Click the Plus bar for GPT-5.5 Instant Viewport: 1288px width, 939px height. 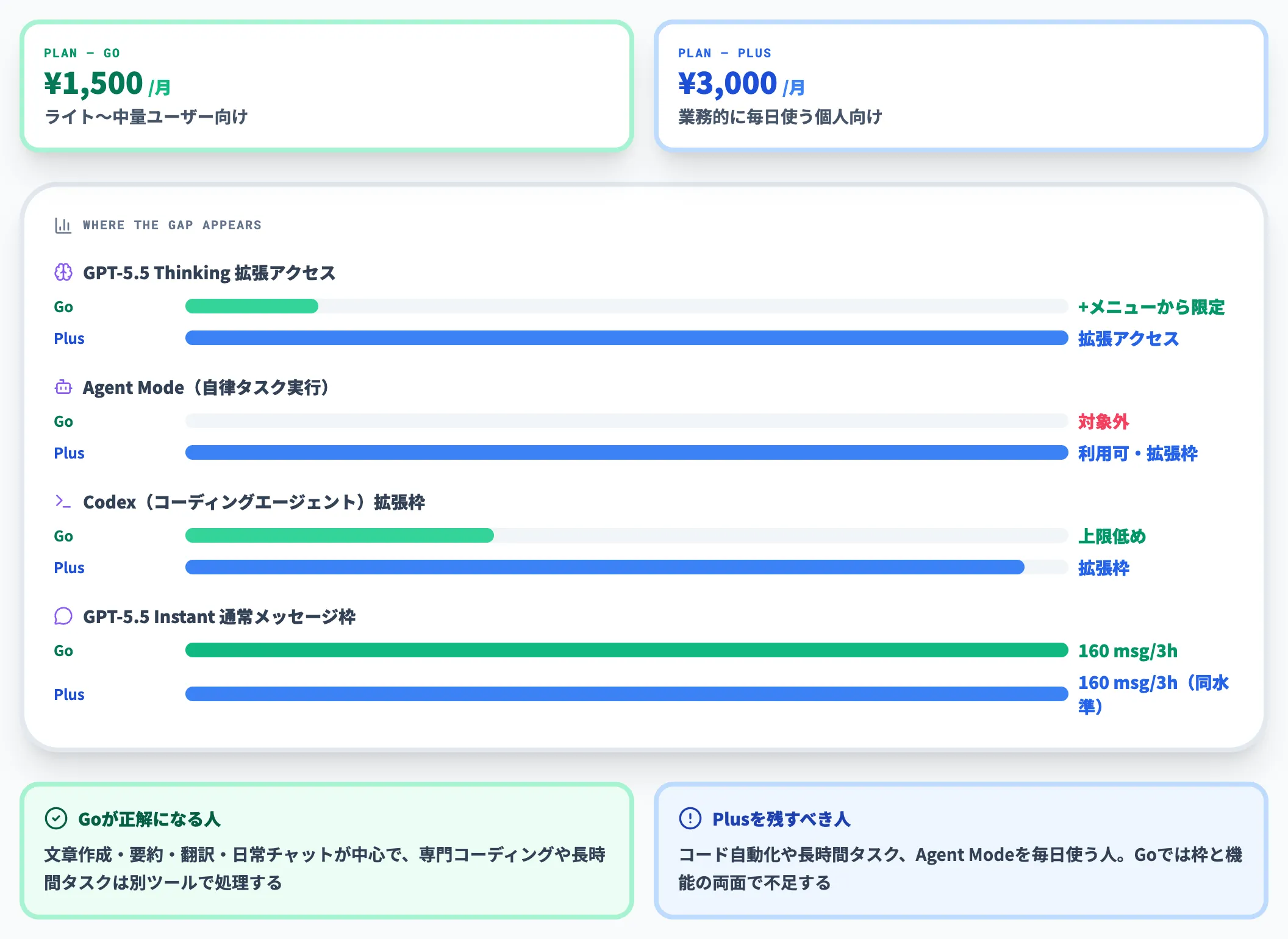tap(627, 694)
